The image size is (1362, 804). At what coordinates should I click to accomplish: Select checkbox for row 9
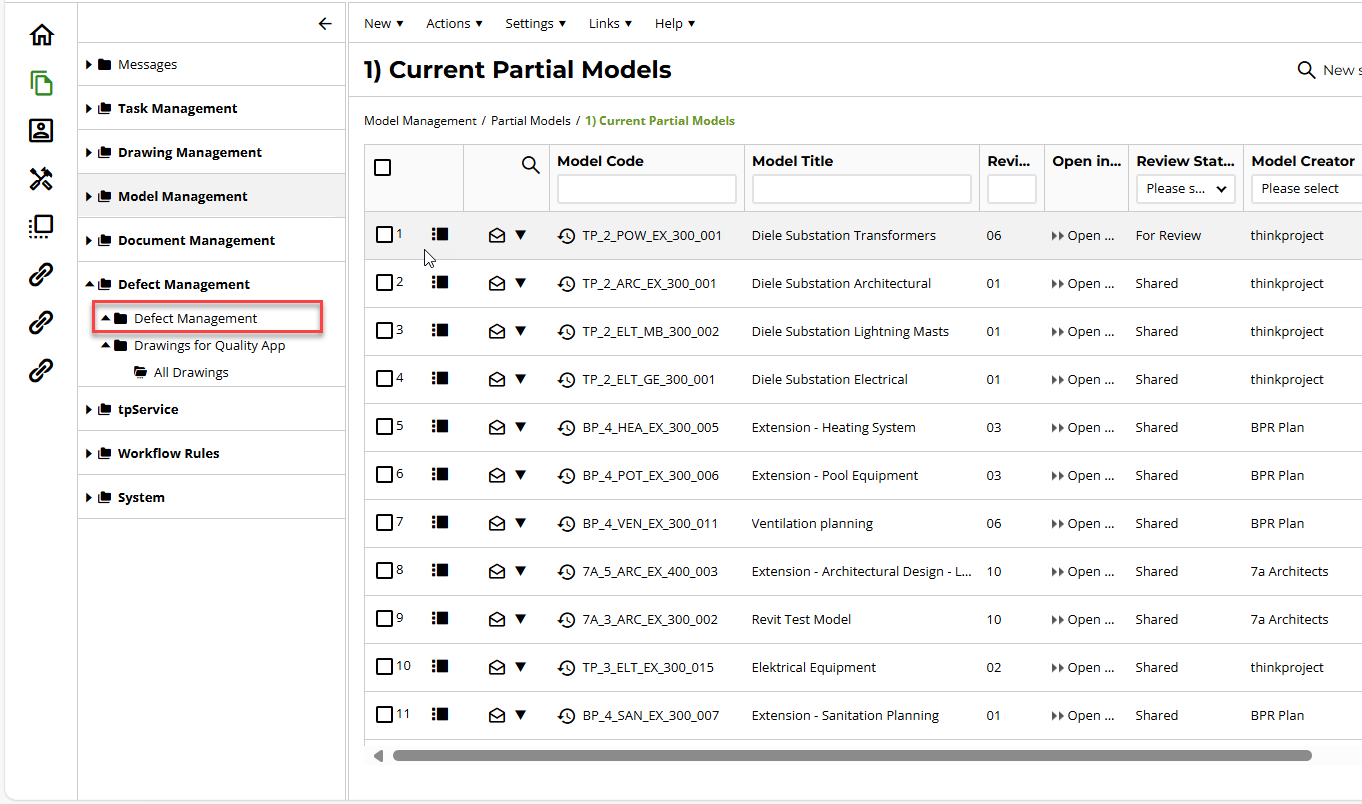[x=384, y=619]
